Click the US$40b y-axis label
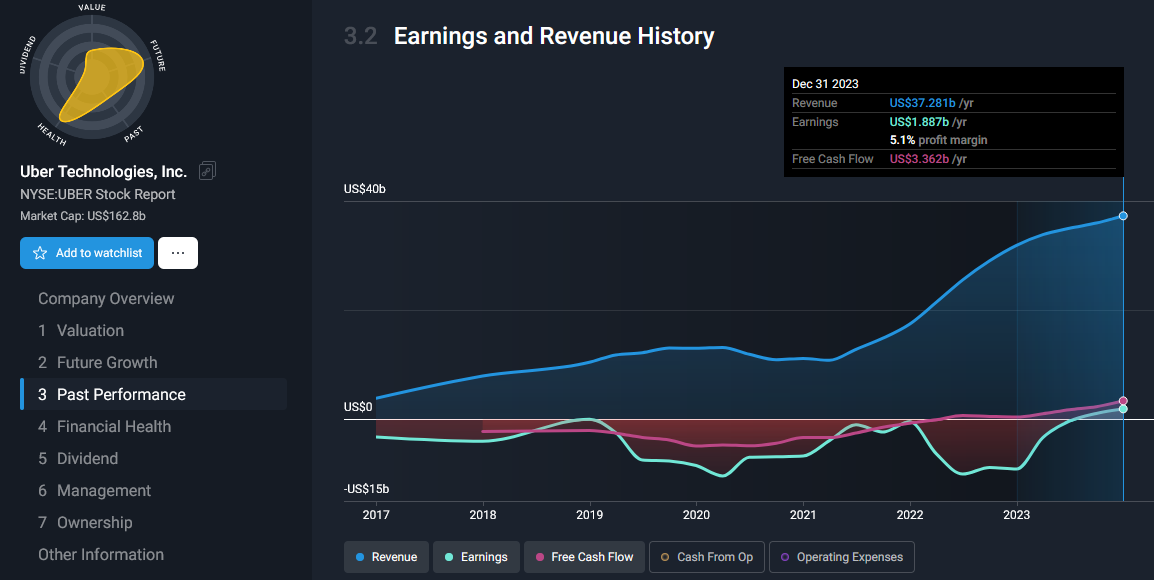The height and width of the screenshot is (580, 1154). 364,189
